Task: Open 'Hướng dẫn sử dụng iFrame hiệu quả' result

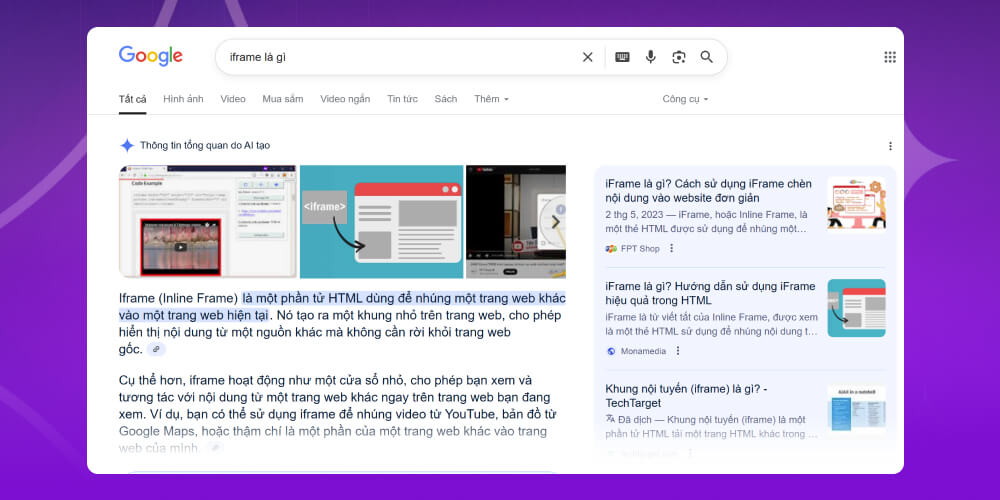Action: [x=710, y=293]
